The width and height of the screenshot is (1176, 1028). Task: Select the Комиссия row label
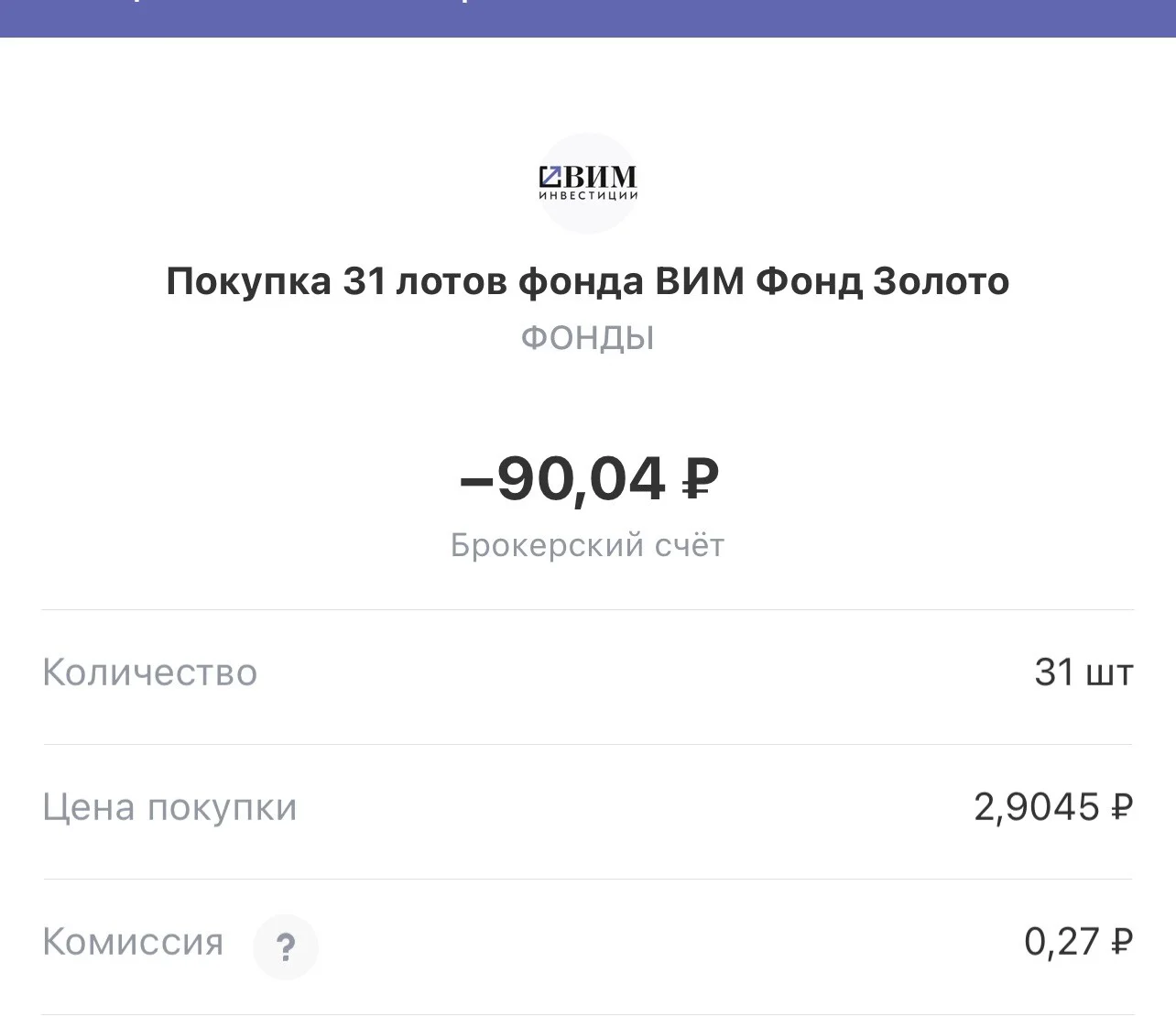[134, 942]
